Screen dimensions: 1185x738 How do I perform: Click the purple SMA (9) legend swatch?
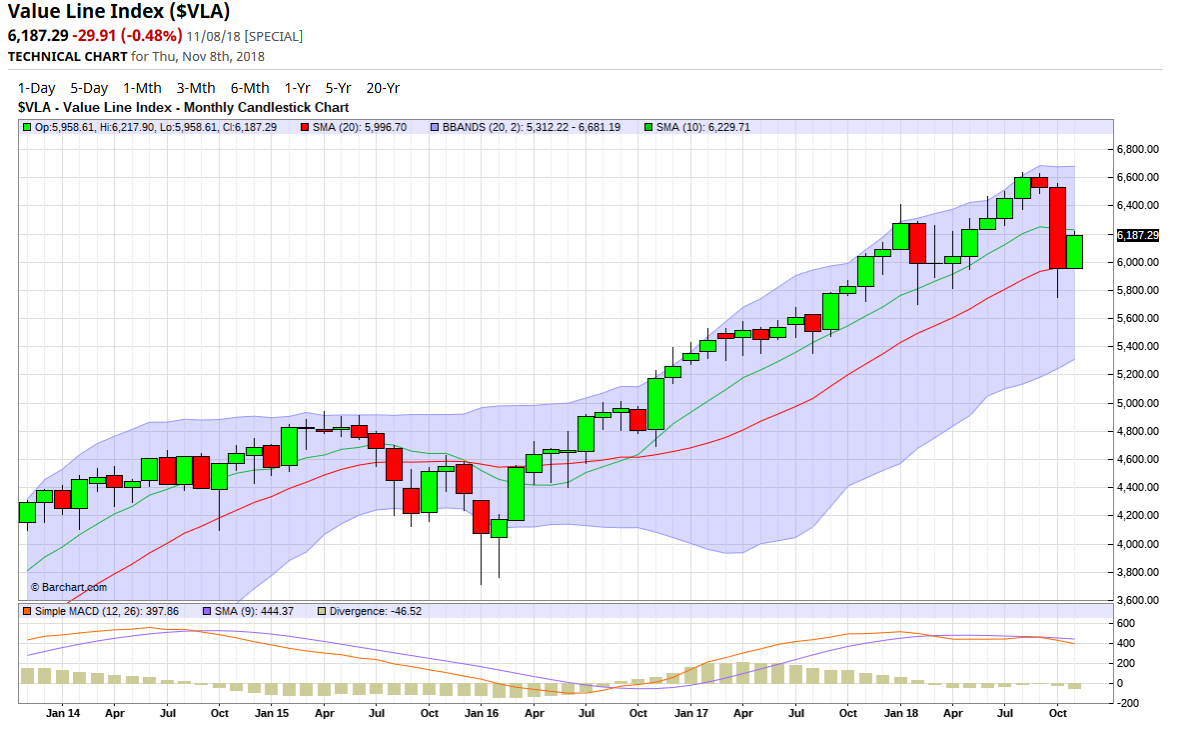coord(207,611)
